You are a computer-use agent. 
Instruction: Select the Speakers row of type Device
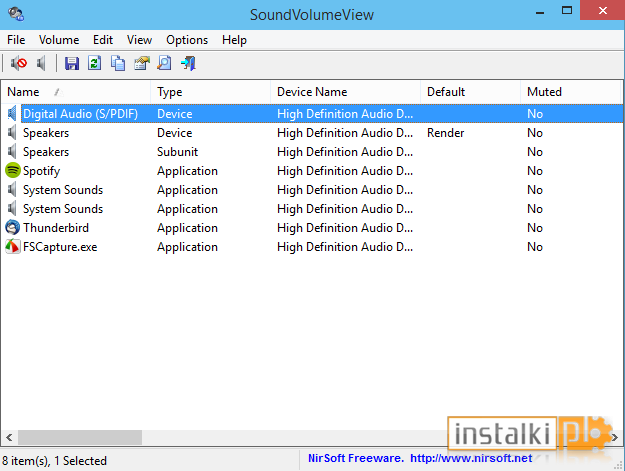[x=312, y=133]
